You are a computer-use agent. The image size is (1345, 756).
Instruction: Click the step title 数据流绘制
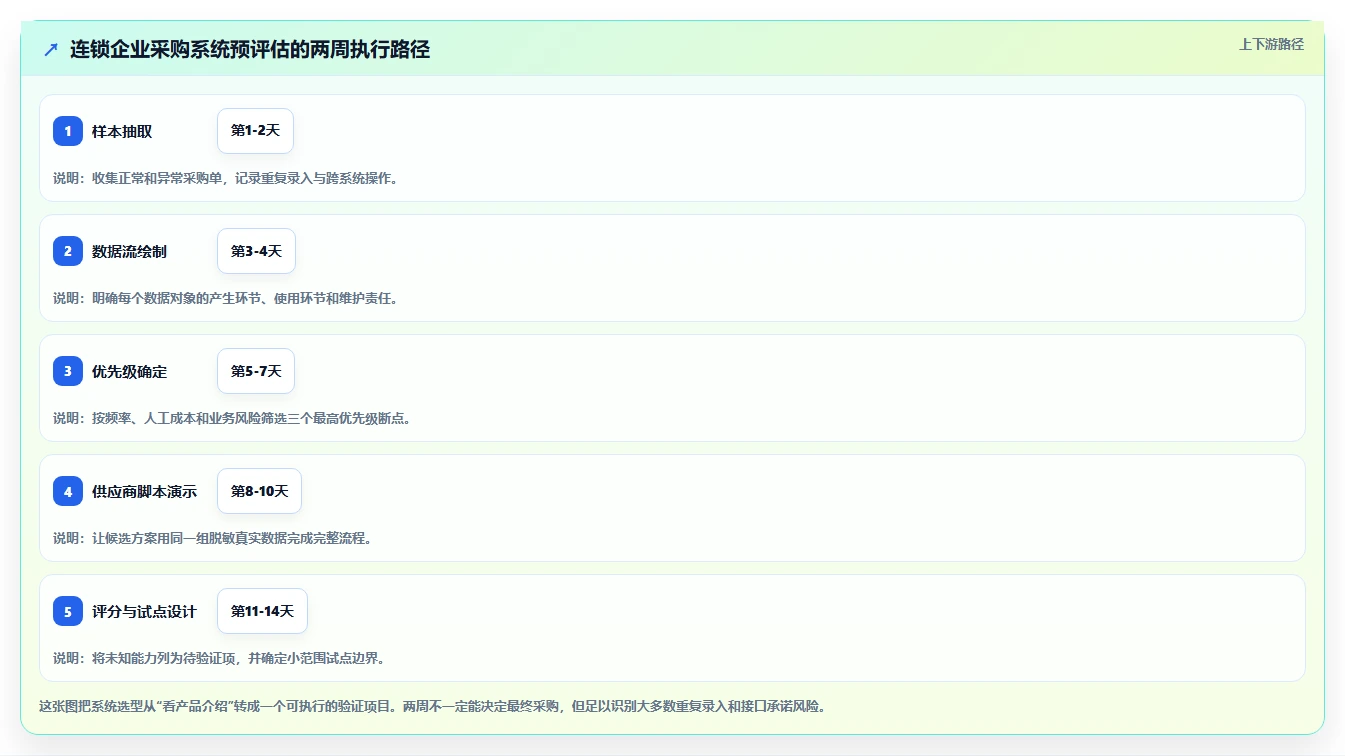130,251
